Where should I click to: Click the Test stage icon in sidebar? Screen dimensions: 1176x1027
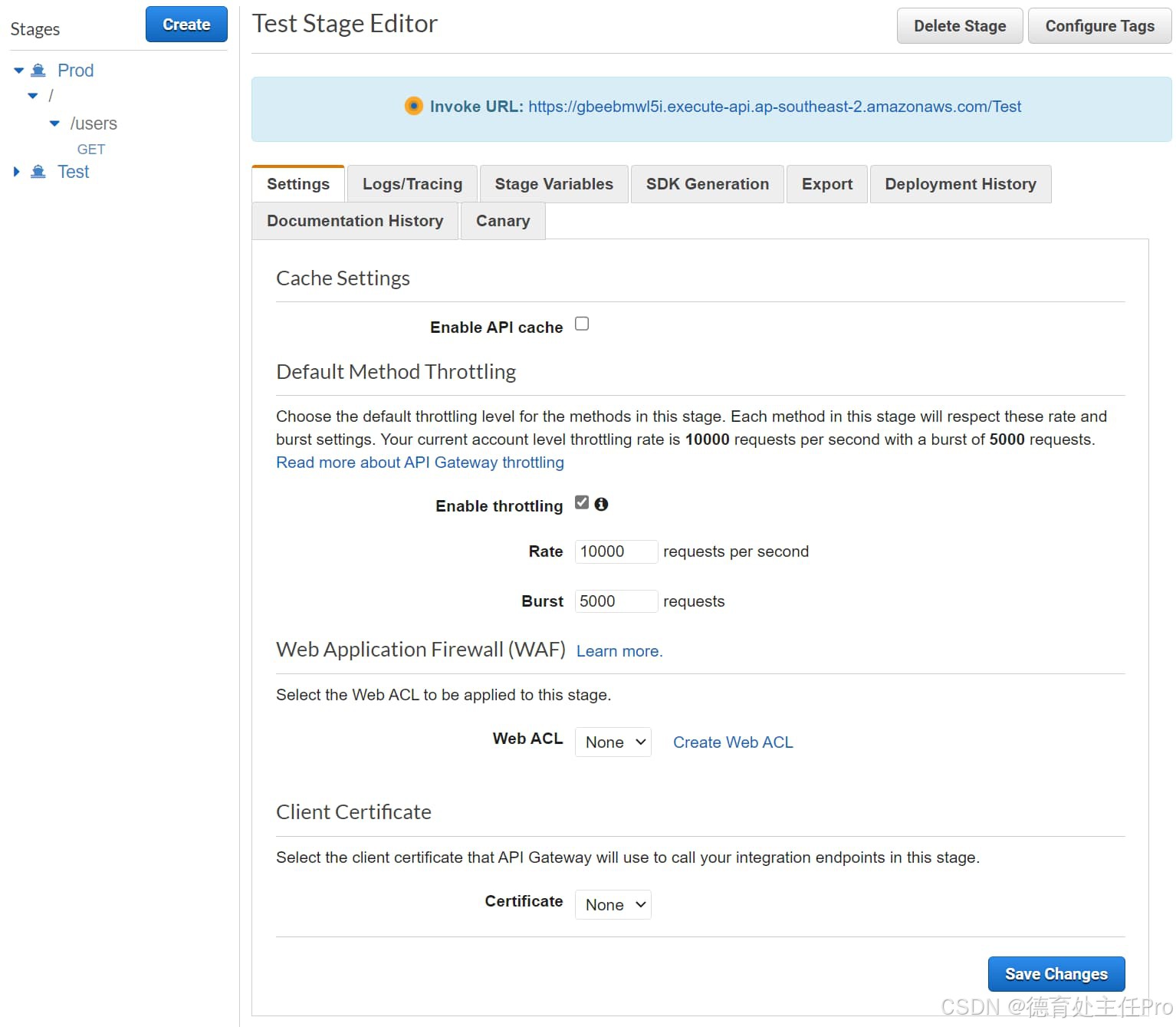tap(38, 172)
